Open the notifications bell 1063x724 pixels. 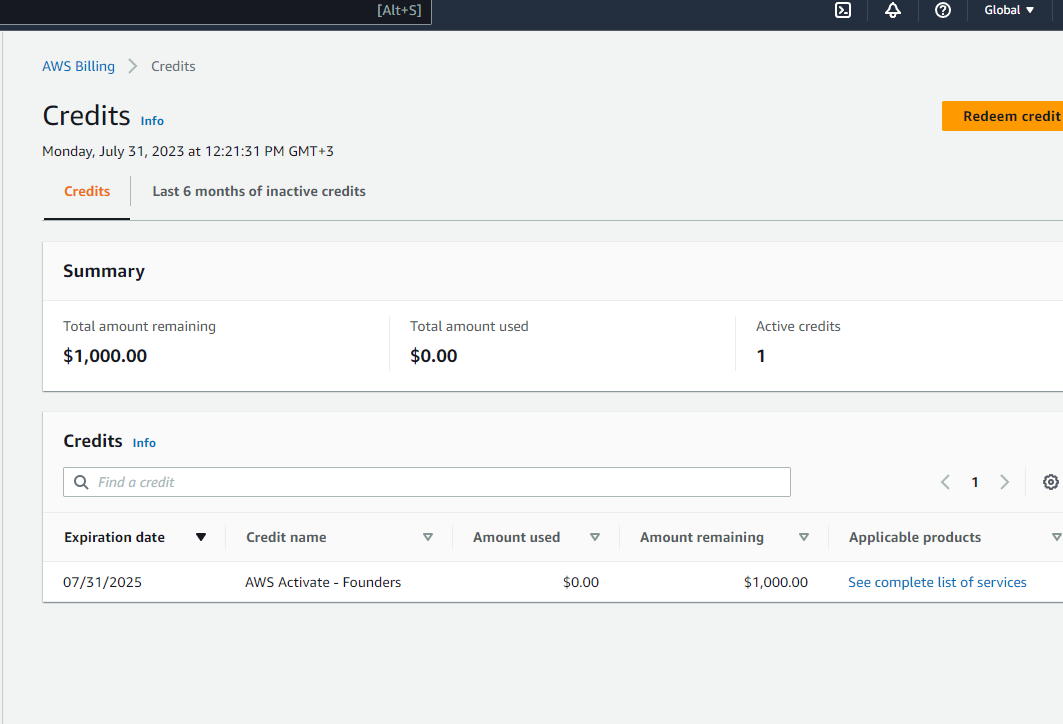[x=893, y=10]
